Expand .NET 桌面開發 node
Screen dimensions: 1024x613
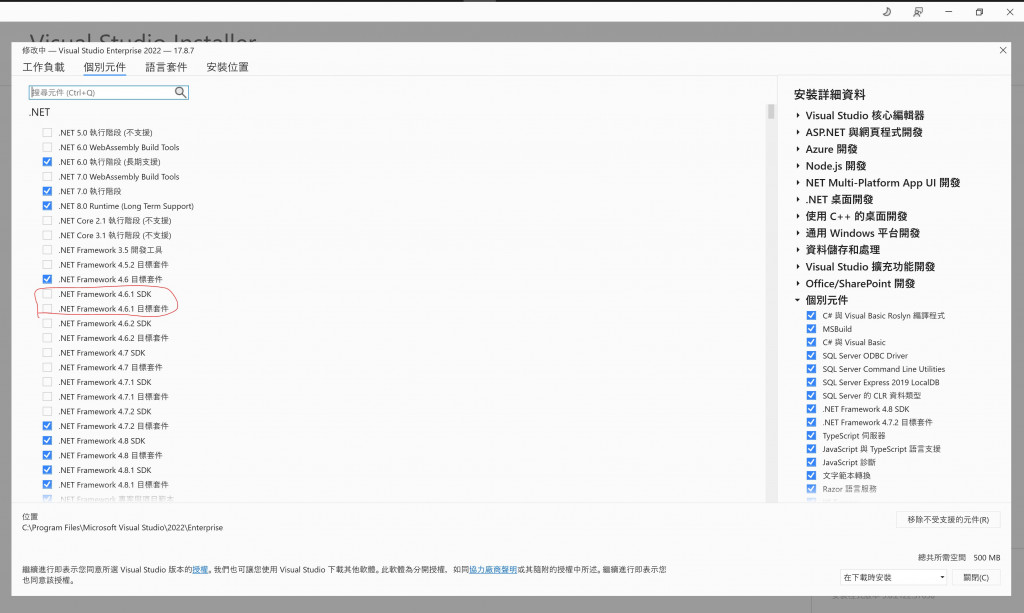(798, 200)
